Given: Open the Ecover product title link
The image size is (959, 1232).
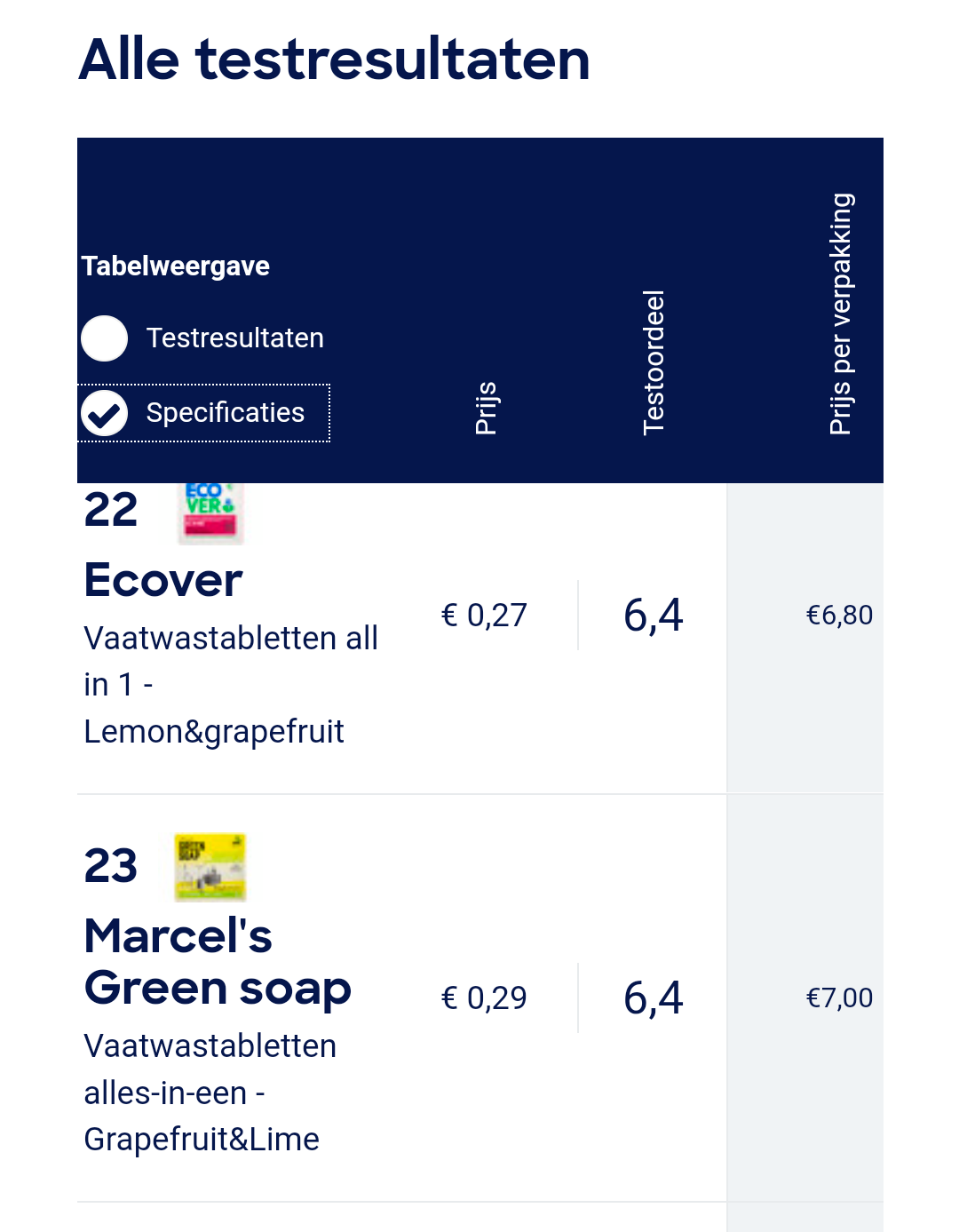Looking at the screenshot, I should click(x=163, y=580).
